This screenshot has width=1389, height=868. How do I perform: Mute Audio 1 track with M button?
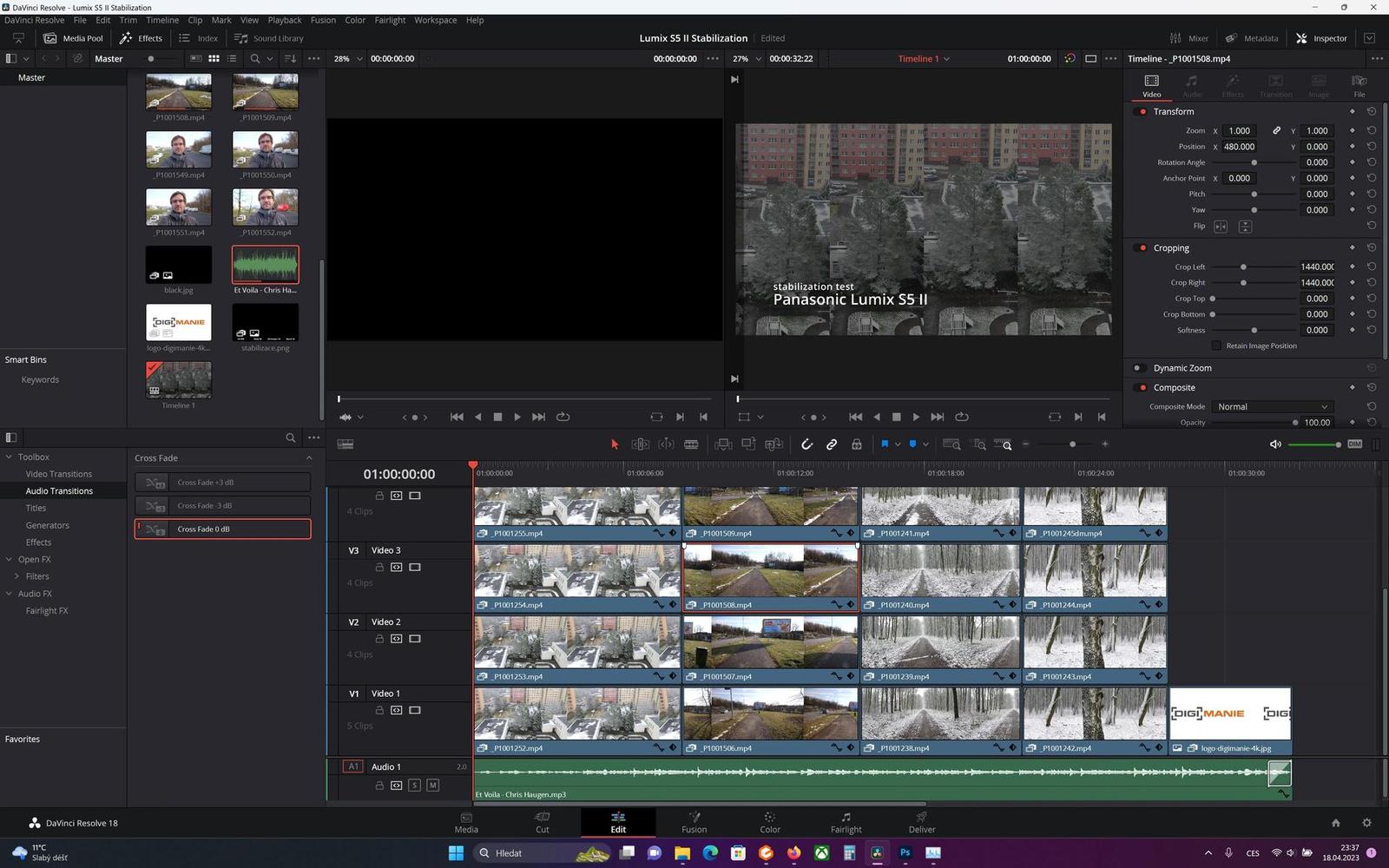point(432,786)
